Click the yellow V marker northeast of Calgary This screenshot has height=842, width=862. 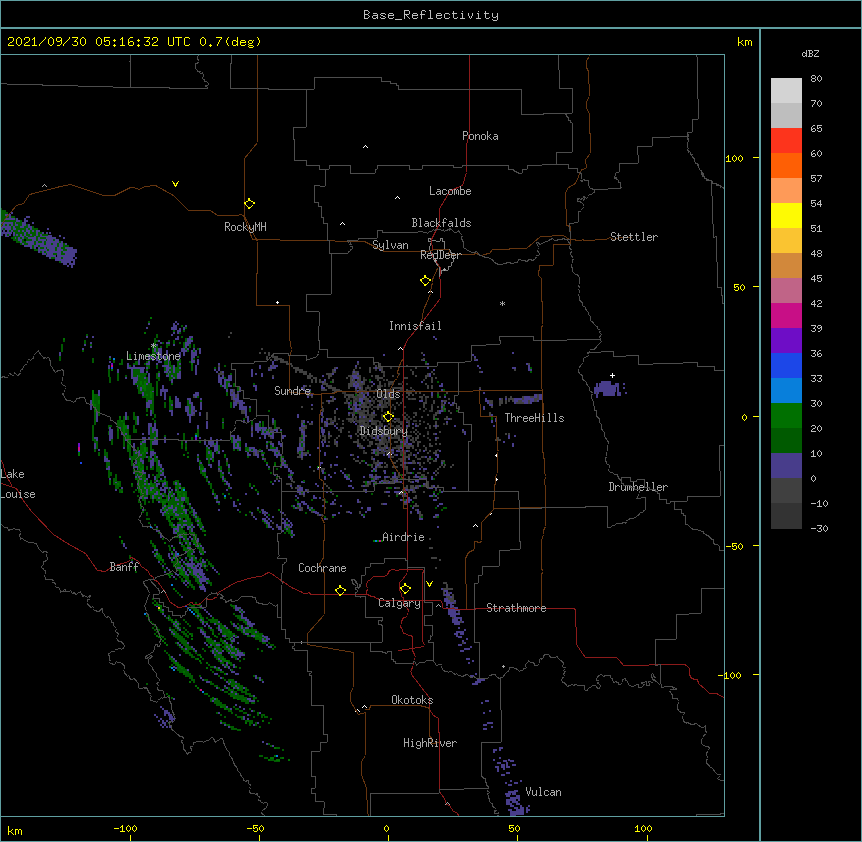429,584
